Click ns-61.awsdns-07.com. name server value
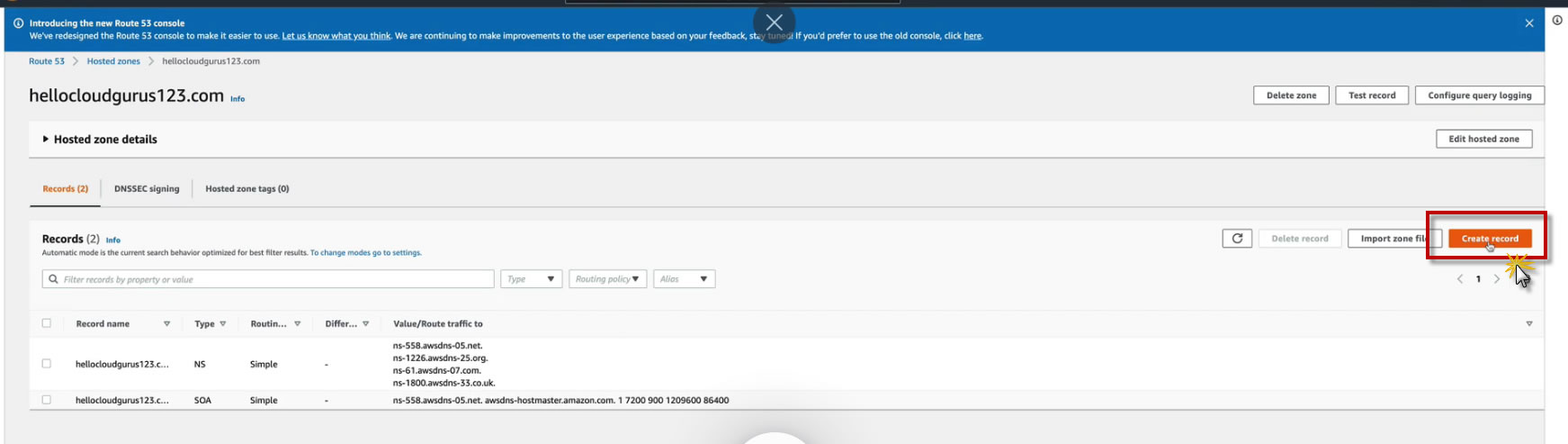 [x=437, y=370]
